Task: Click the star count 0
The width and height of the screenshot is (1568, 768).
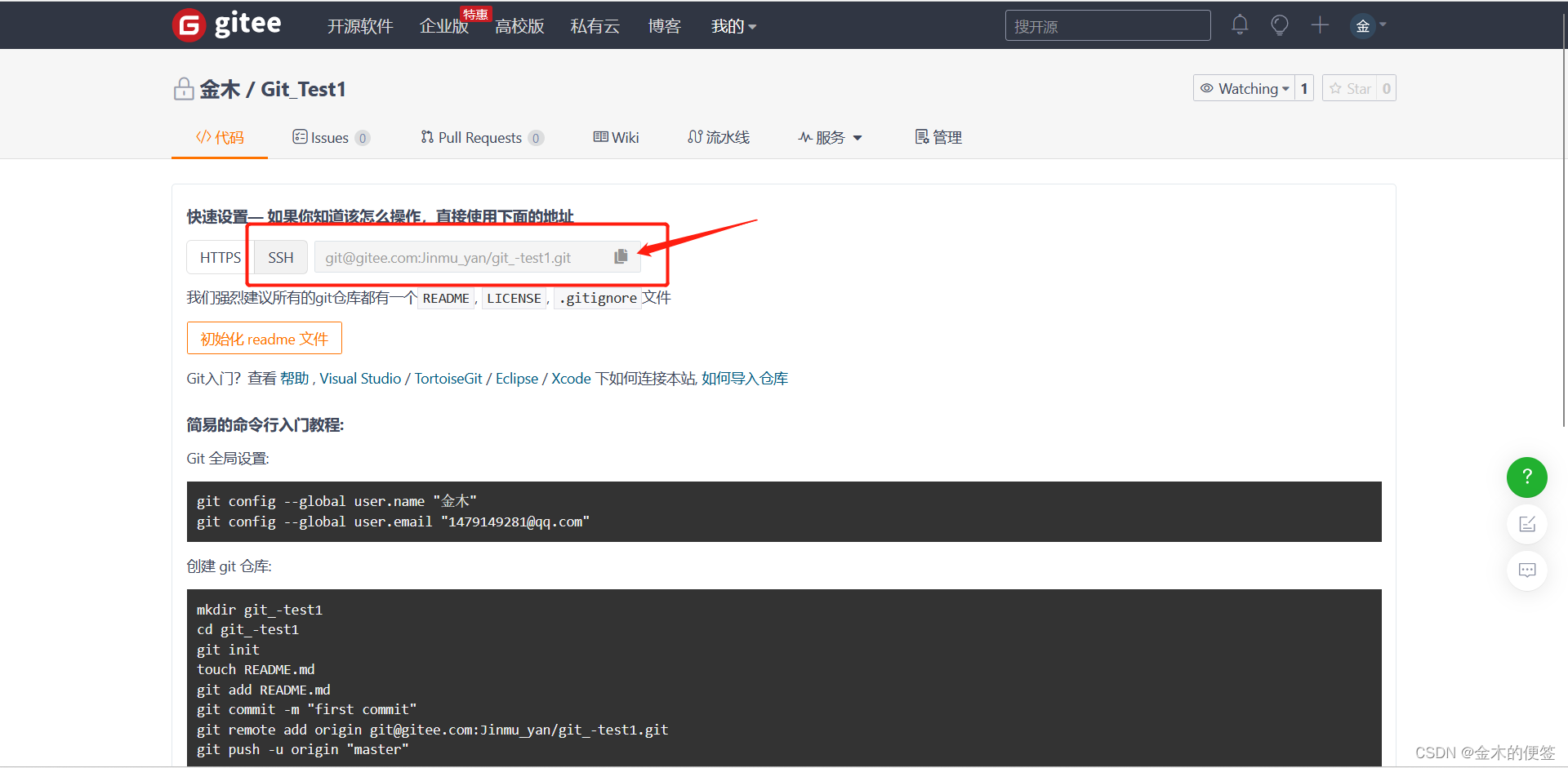Action: 1387,88
